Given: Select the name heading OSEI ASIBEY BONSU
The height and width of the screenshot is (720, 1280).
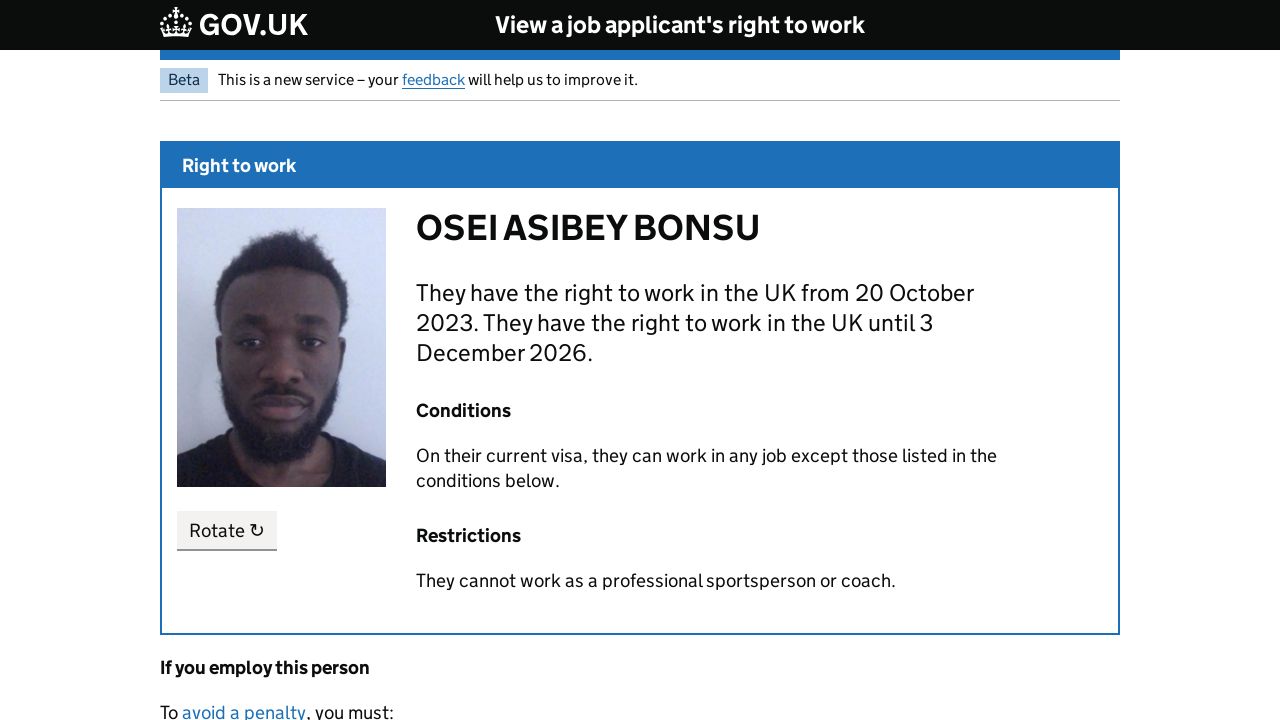Looking at the screenshot, I should pyautogui.click(x=587, y=228).
